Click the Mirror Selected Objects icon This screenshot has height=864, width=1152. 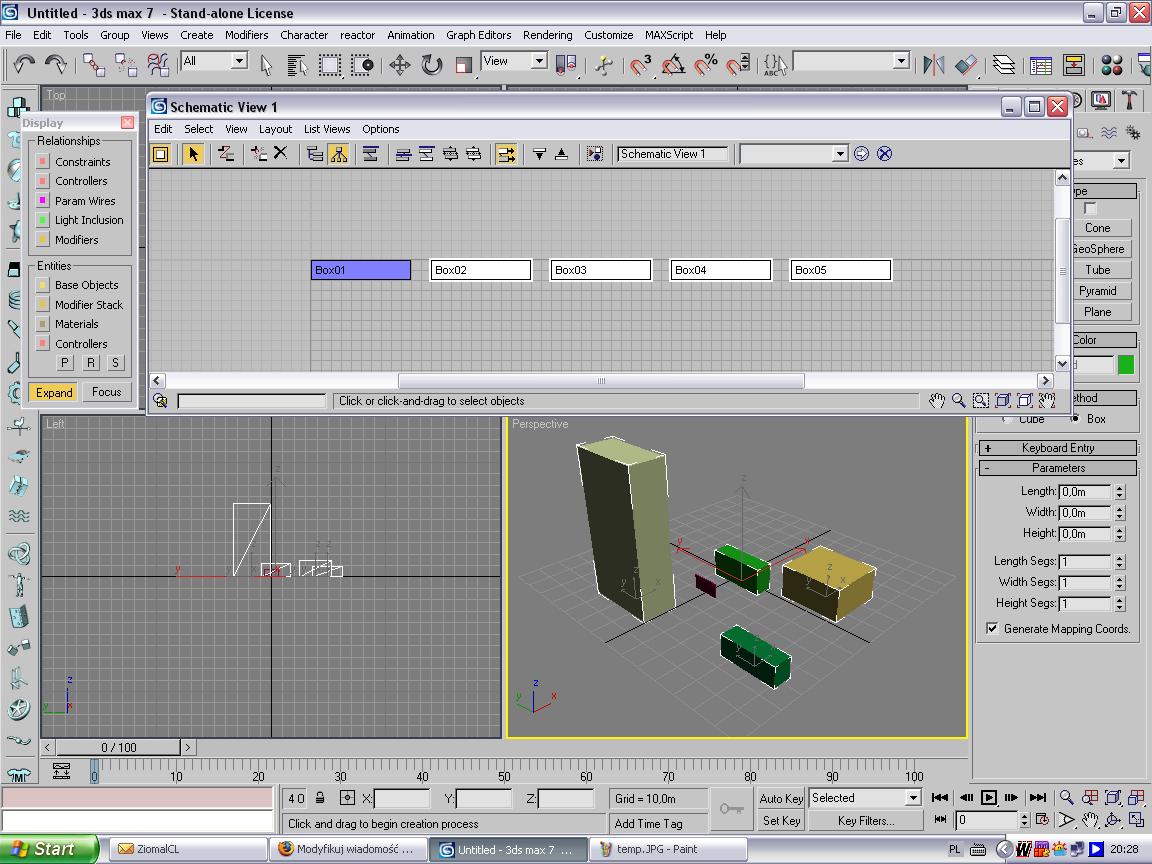point(934,65)
